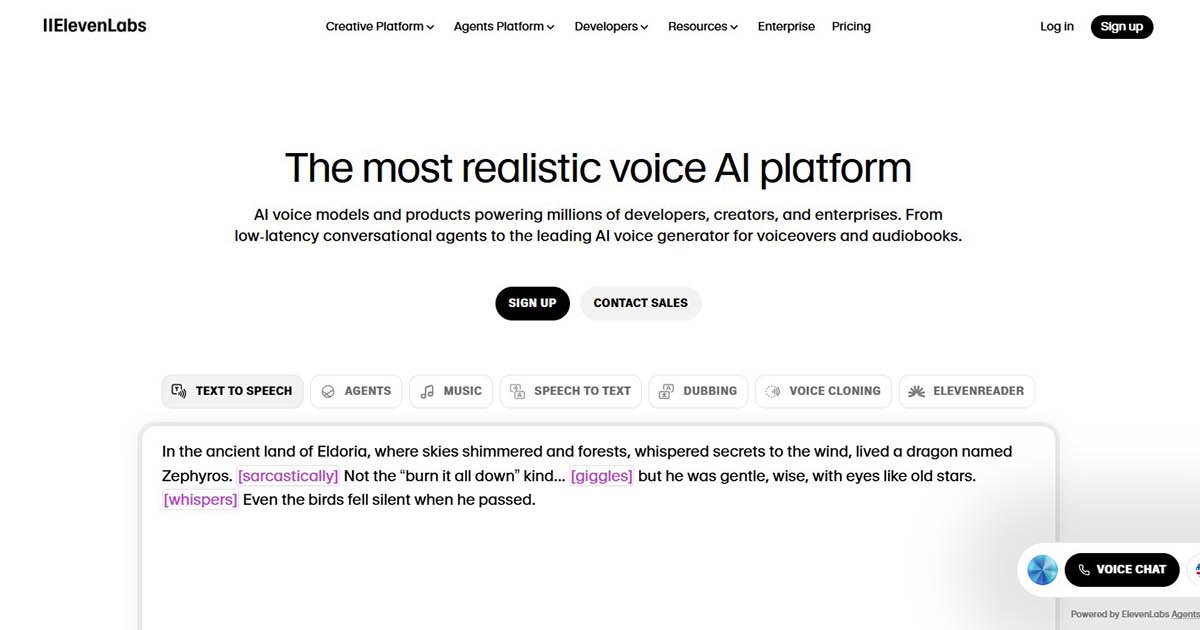Click the Agents tab icon
The width and height of the screenshot is (1200, 630).
click(x=328, y=391)
